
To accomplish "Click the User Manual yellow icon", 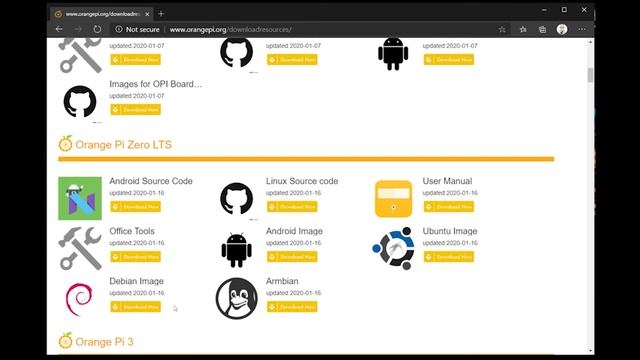I will click(393, 199).
